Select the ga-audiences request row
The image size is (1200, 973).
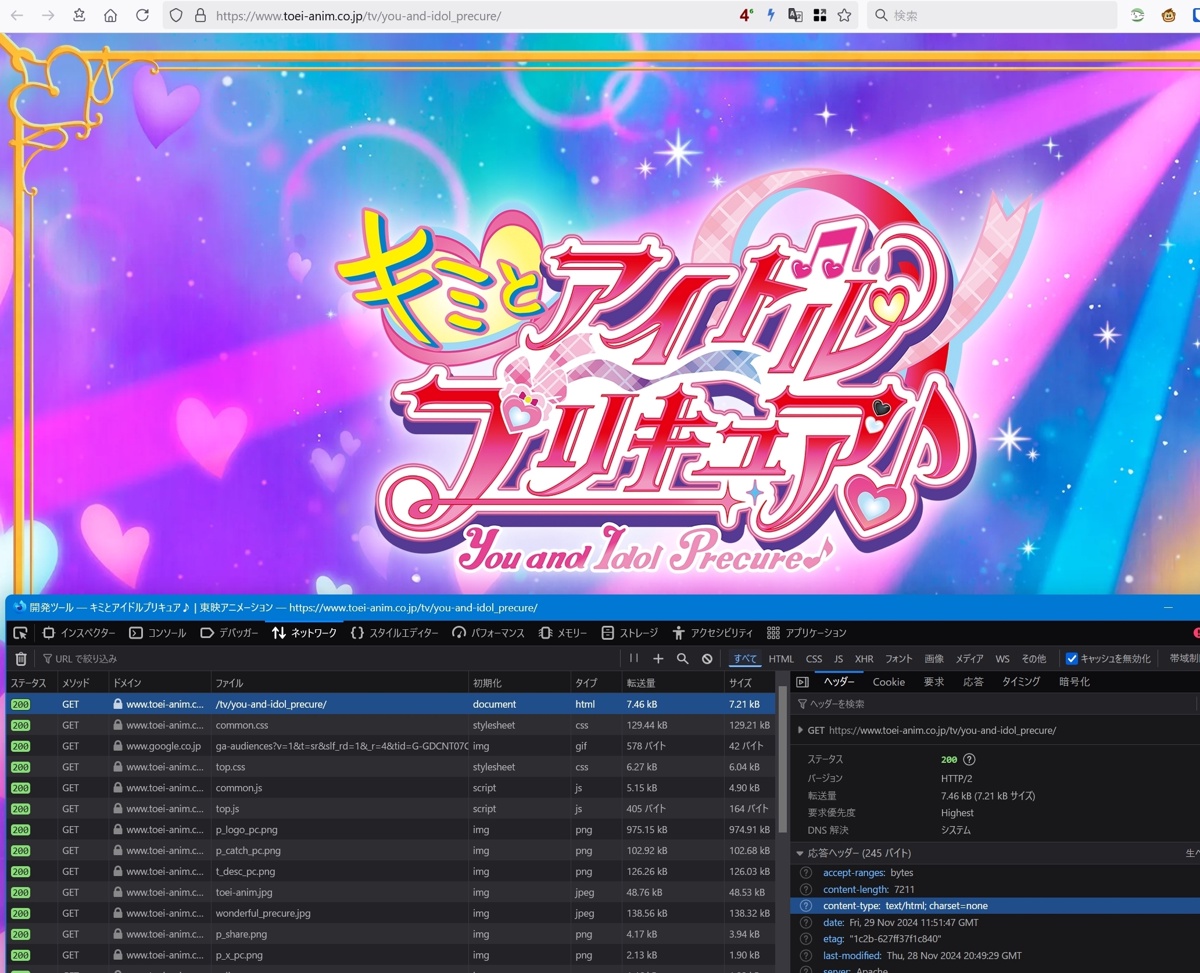(x=392, y=746)
